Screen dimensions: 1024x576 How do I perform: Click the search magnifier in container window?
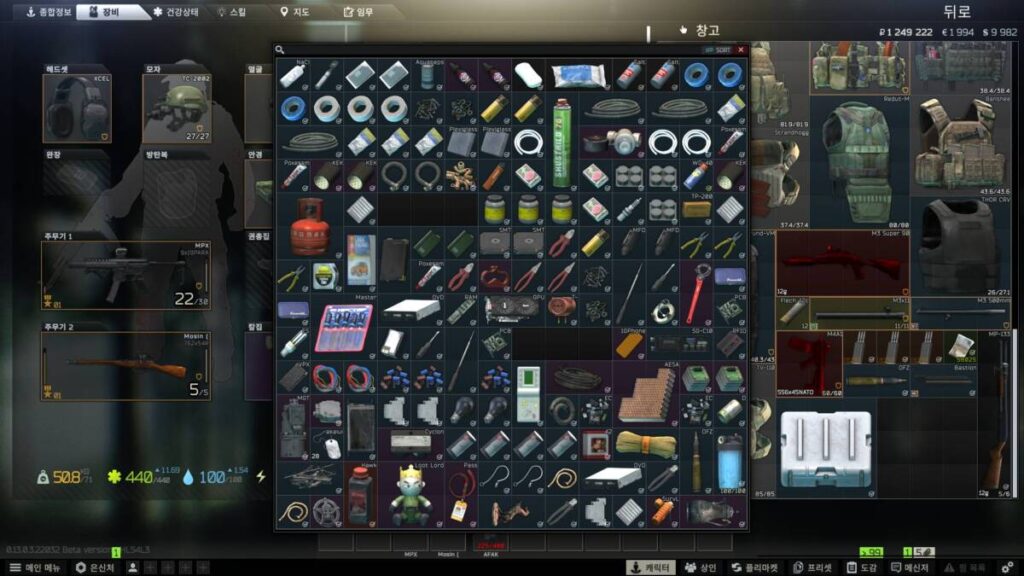(281, 49)
